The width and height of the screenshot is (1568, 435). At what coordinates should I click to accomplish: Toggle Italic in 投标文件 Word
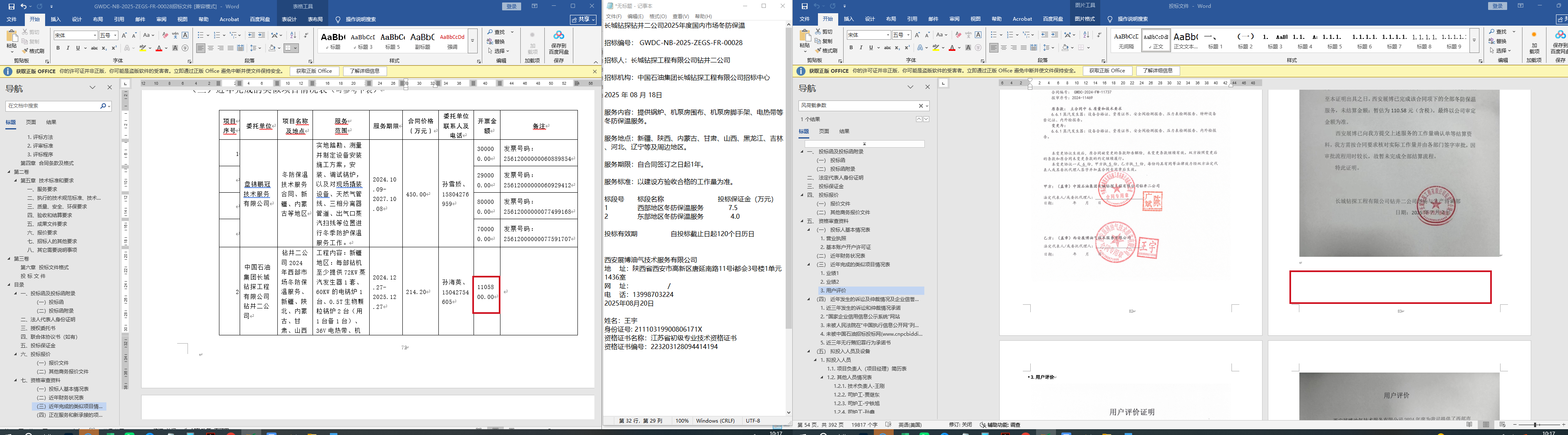861,48
